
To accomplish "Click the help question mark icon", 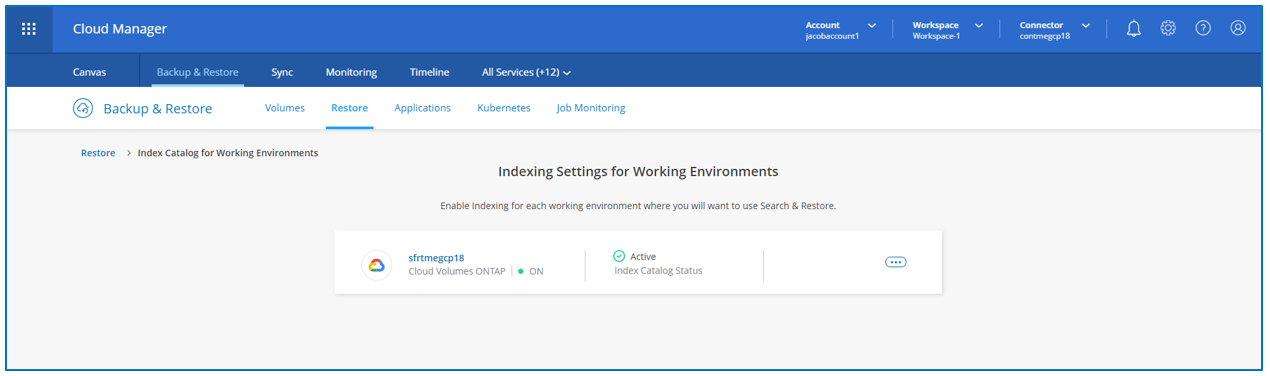I will tap(1203, 28).
